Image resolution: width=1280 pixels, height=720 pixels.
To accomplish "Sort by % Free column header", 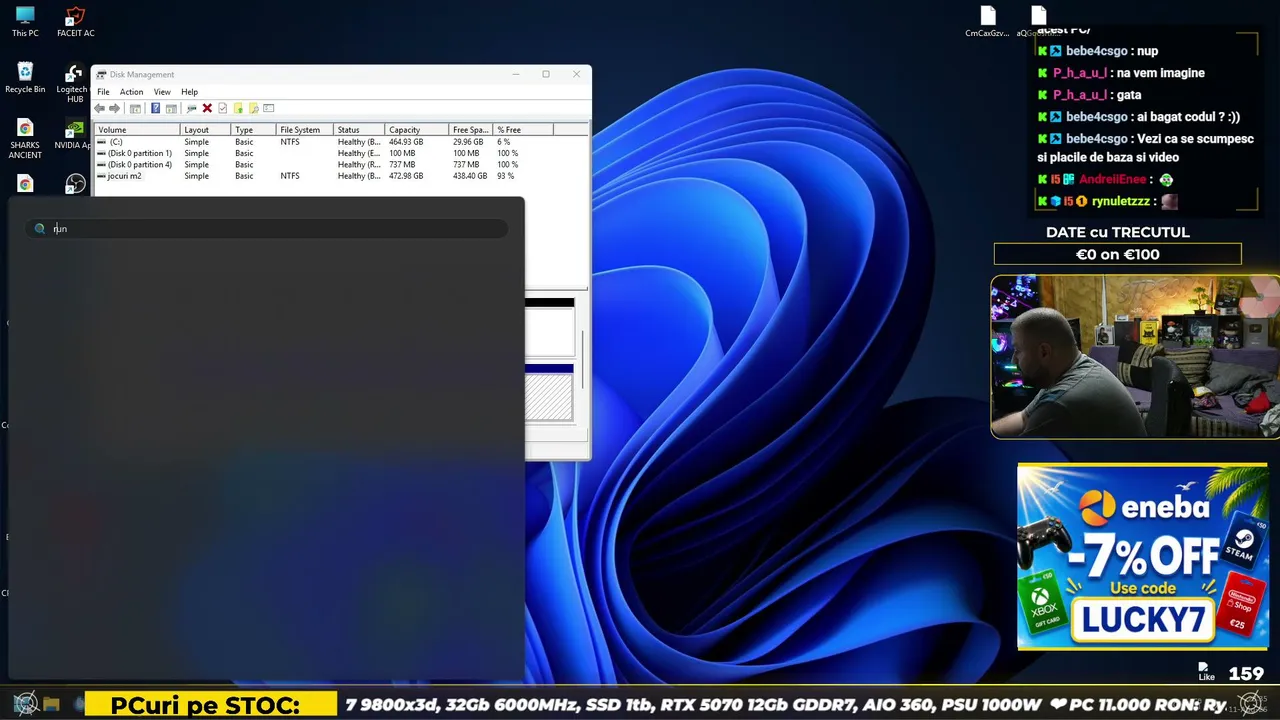I will (x=523, y=130).
